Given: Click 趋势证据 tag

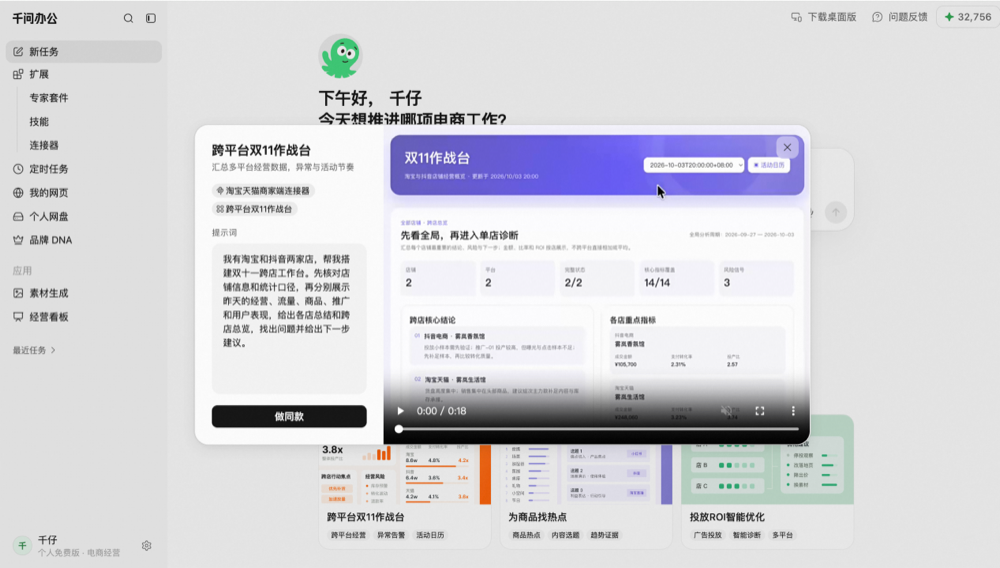Looking at the screenshot, I should pyautogui.click(x=605, y=535).
